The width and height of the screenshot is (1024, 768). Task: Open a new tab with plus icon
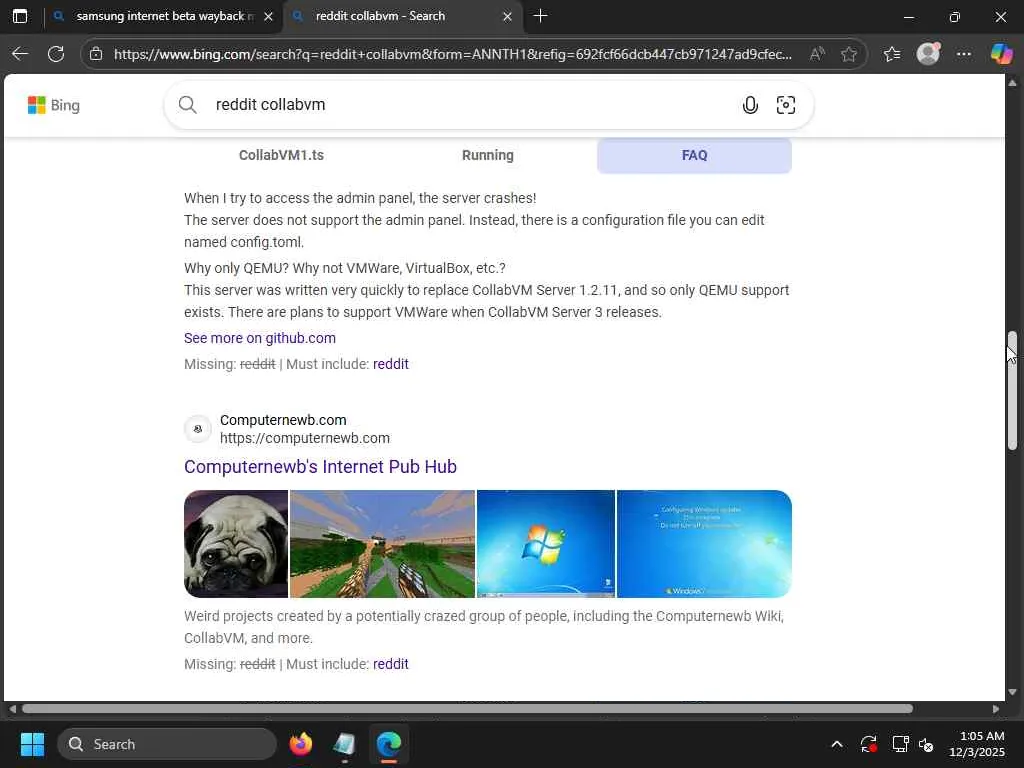click(x=540, y=16)
